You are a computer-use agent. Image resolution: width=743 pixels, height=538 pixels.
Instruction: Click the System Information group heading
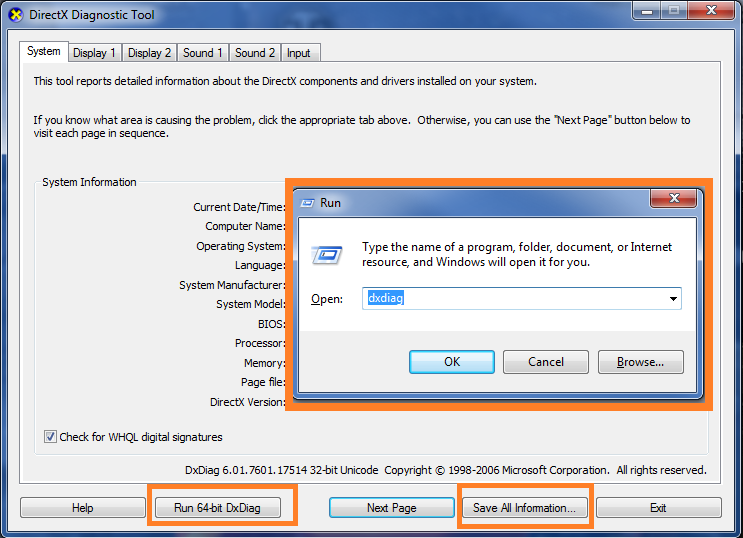pyautogui.click(x=89, y=182)
